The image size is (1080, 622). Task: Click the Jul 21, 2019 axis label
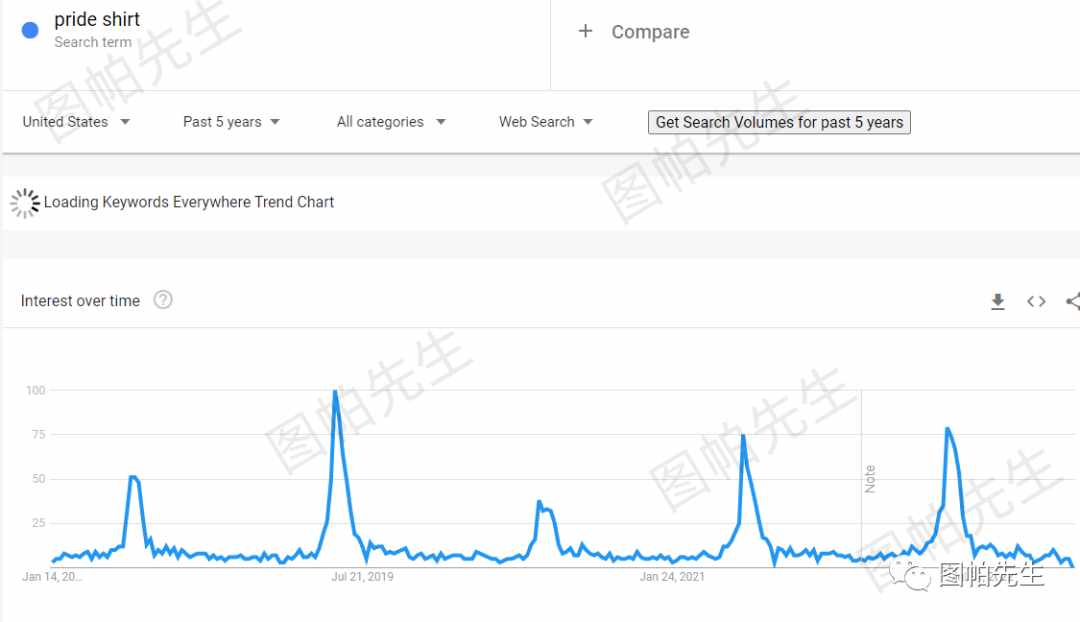click(362, 577)
